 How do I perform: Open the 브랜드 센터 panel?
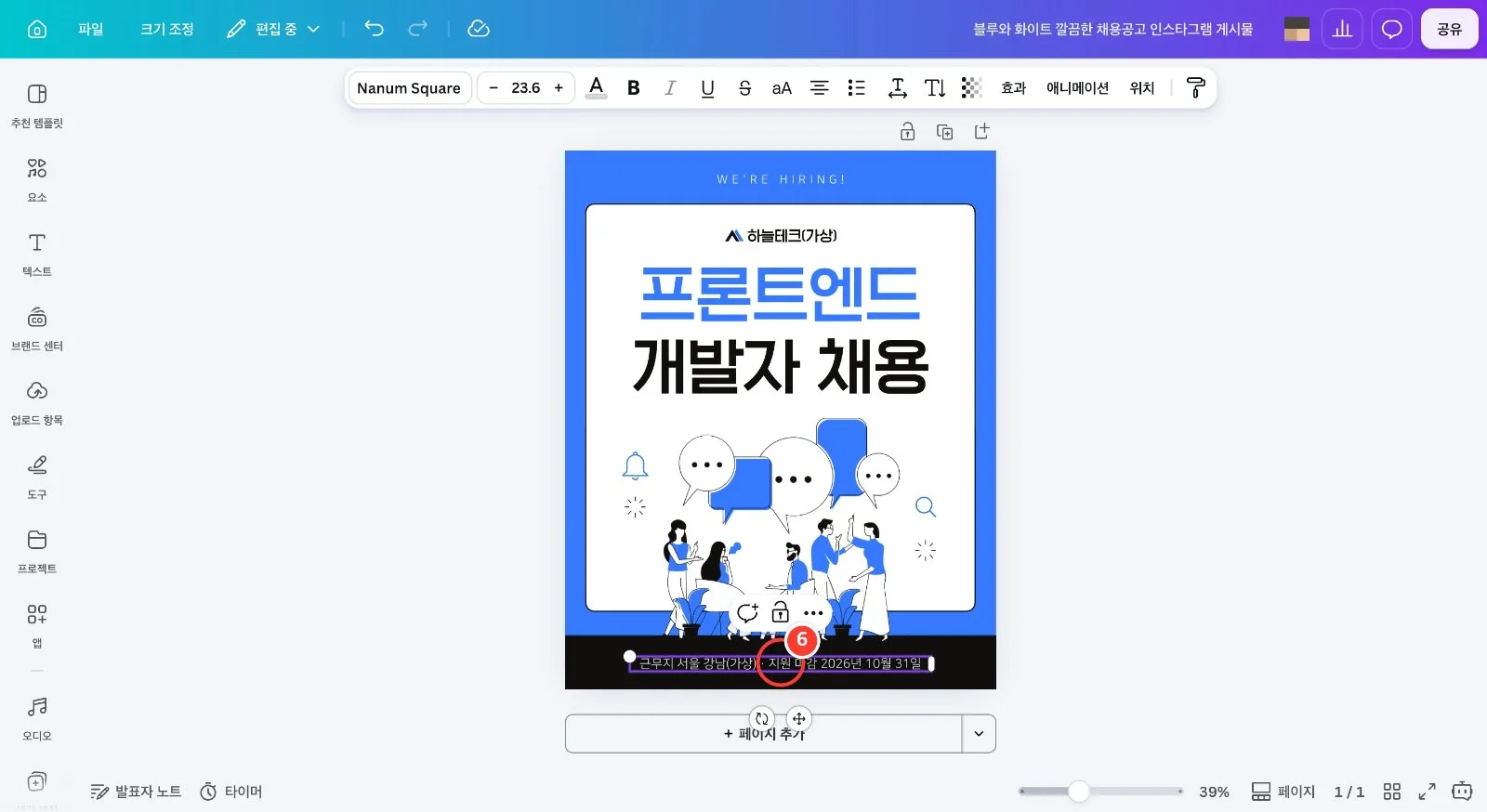point(37,329)
